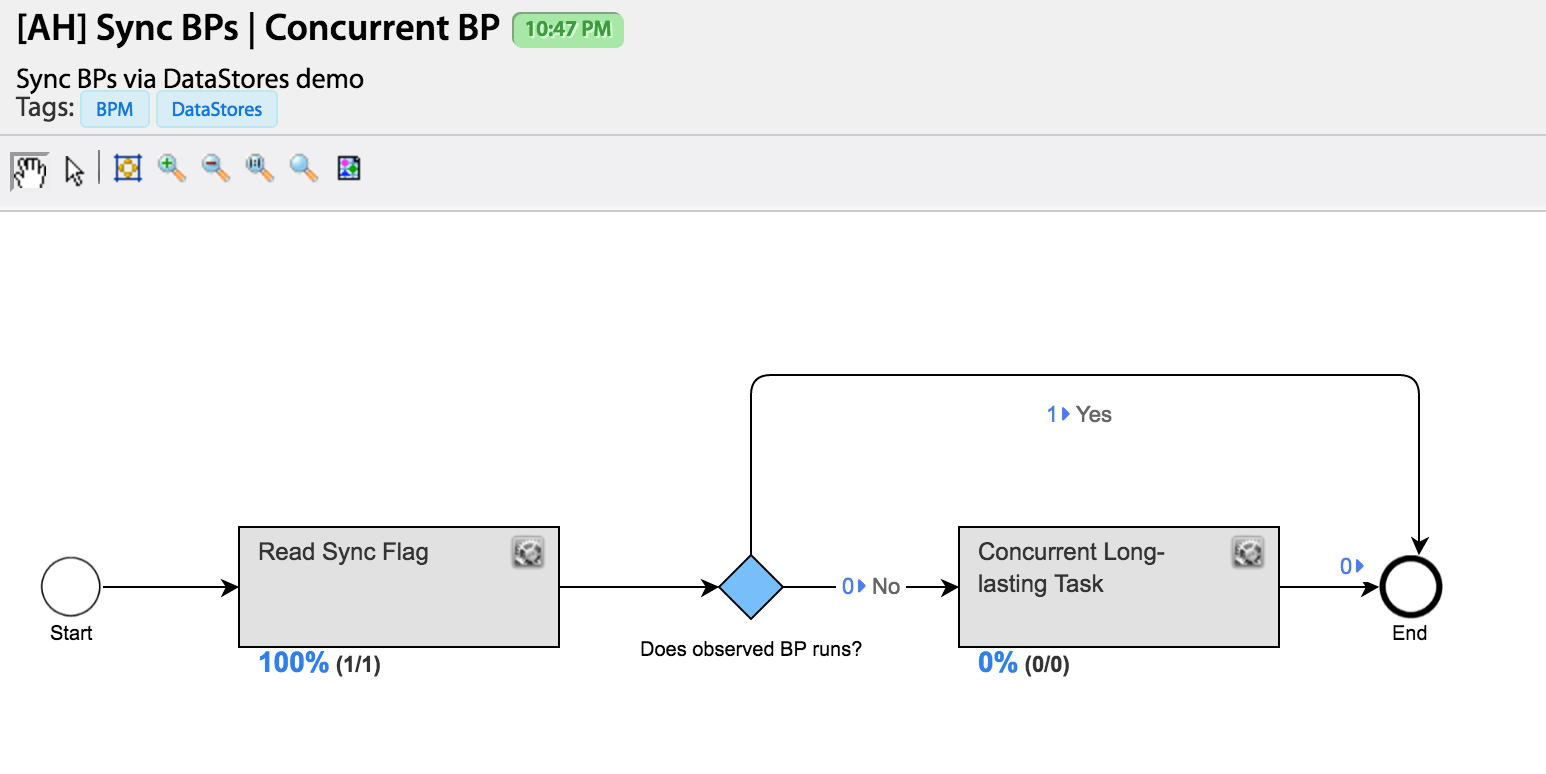
Task: Click the 0% (0/0) statistic
Action: point(1023,663)
